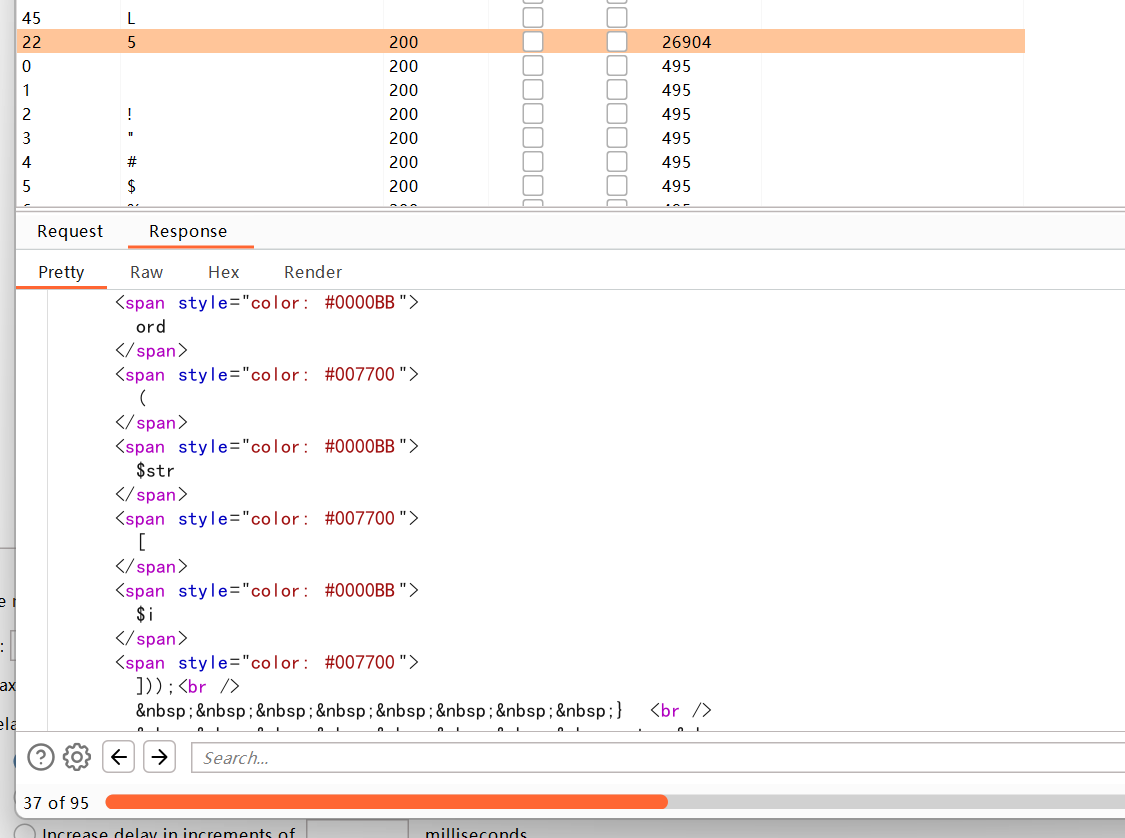Click the '$i' text in response
The width and height of the screenshot is (1125, 838).
pos(144,614)
